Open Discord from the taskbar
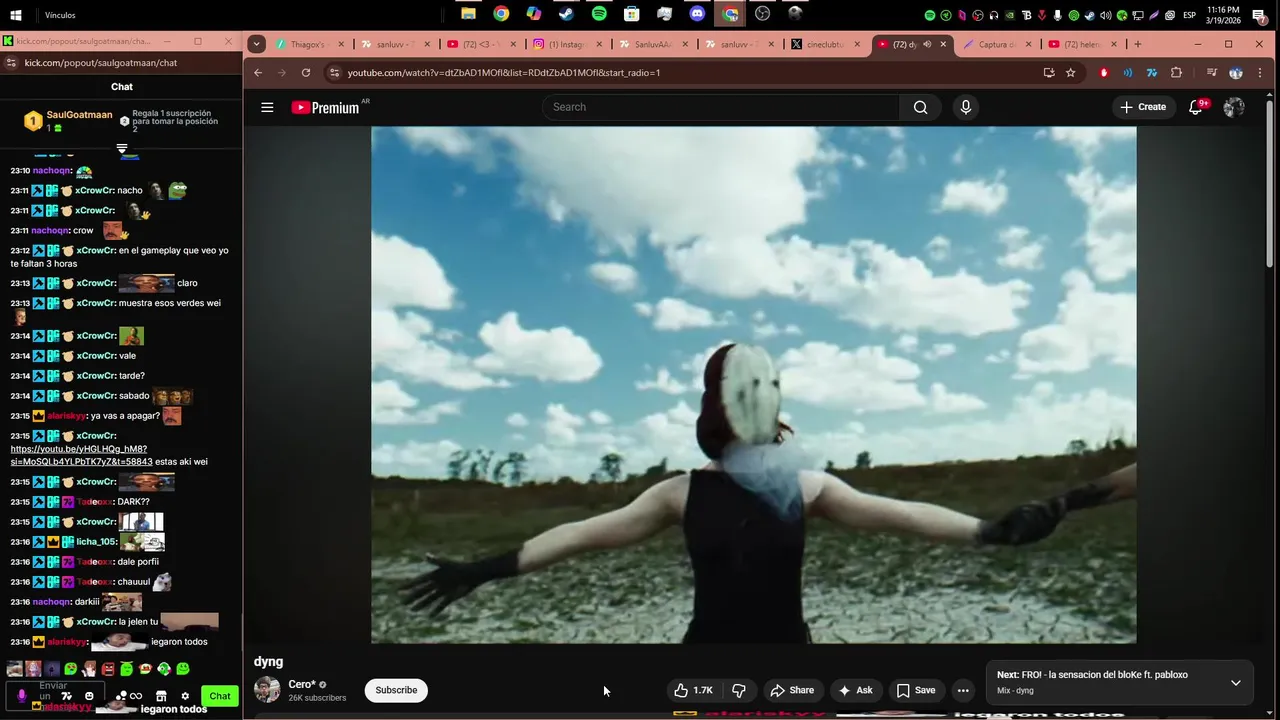 [x=697, y=14]
